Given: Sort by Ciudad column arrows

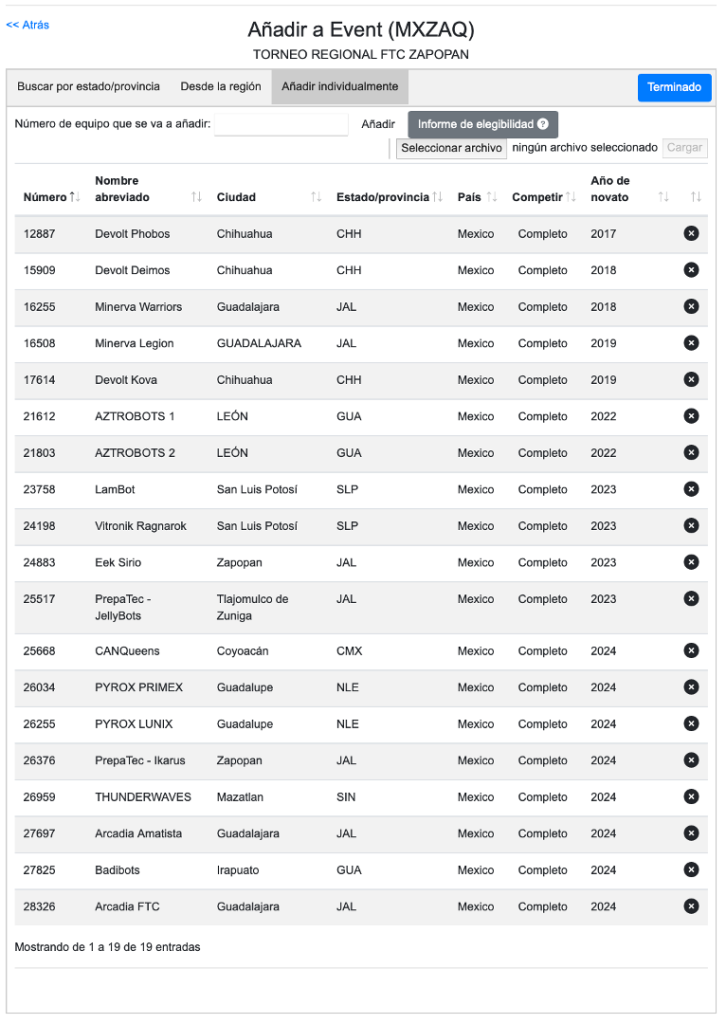Looking at the screenshot, I should click(x=316, y=197).
